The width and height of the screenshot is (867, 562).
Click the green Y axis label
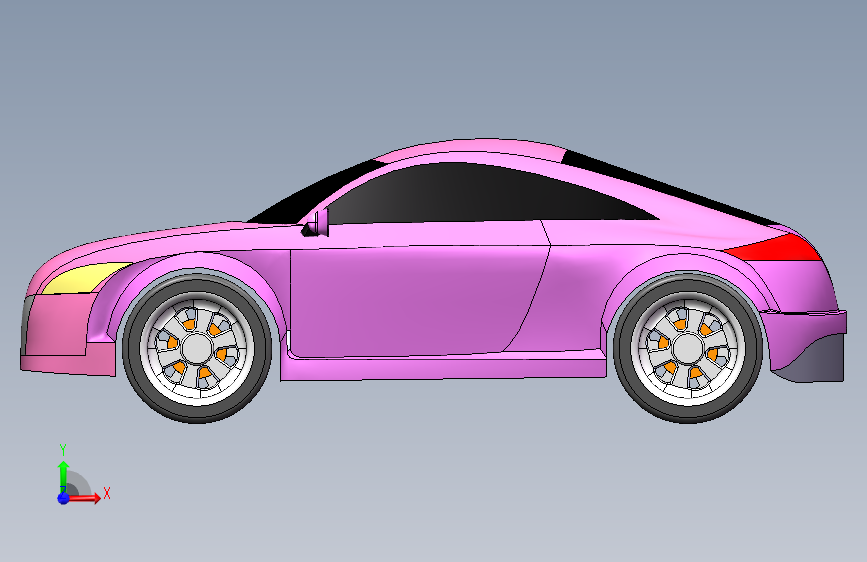click(x=63, y=450)
